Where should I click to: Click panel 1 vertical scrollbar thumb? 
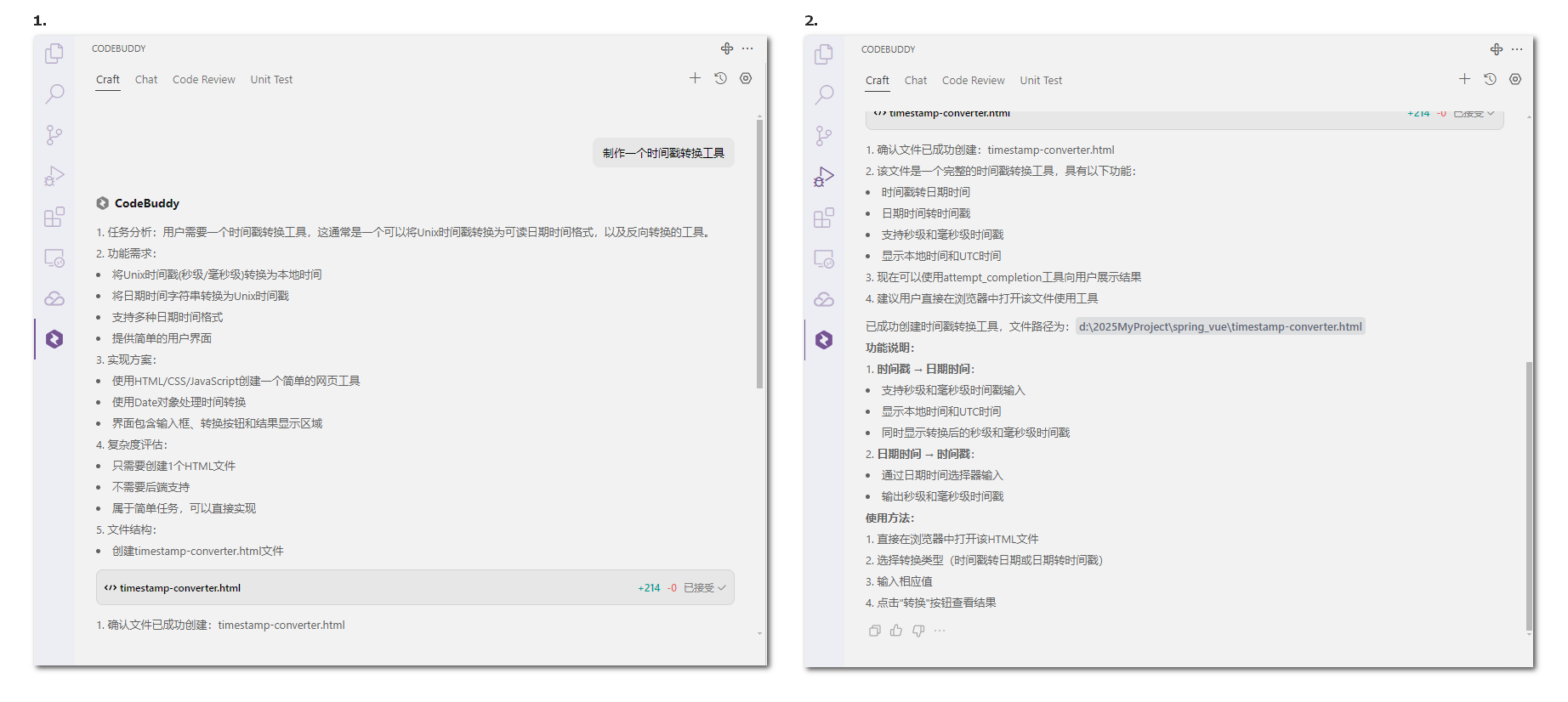point(759,253)
